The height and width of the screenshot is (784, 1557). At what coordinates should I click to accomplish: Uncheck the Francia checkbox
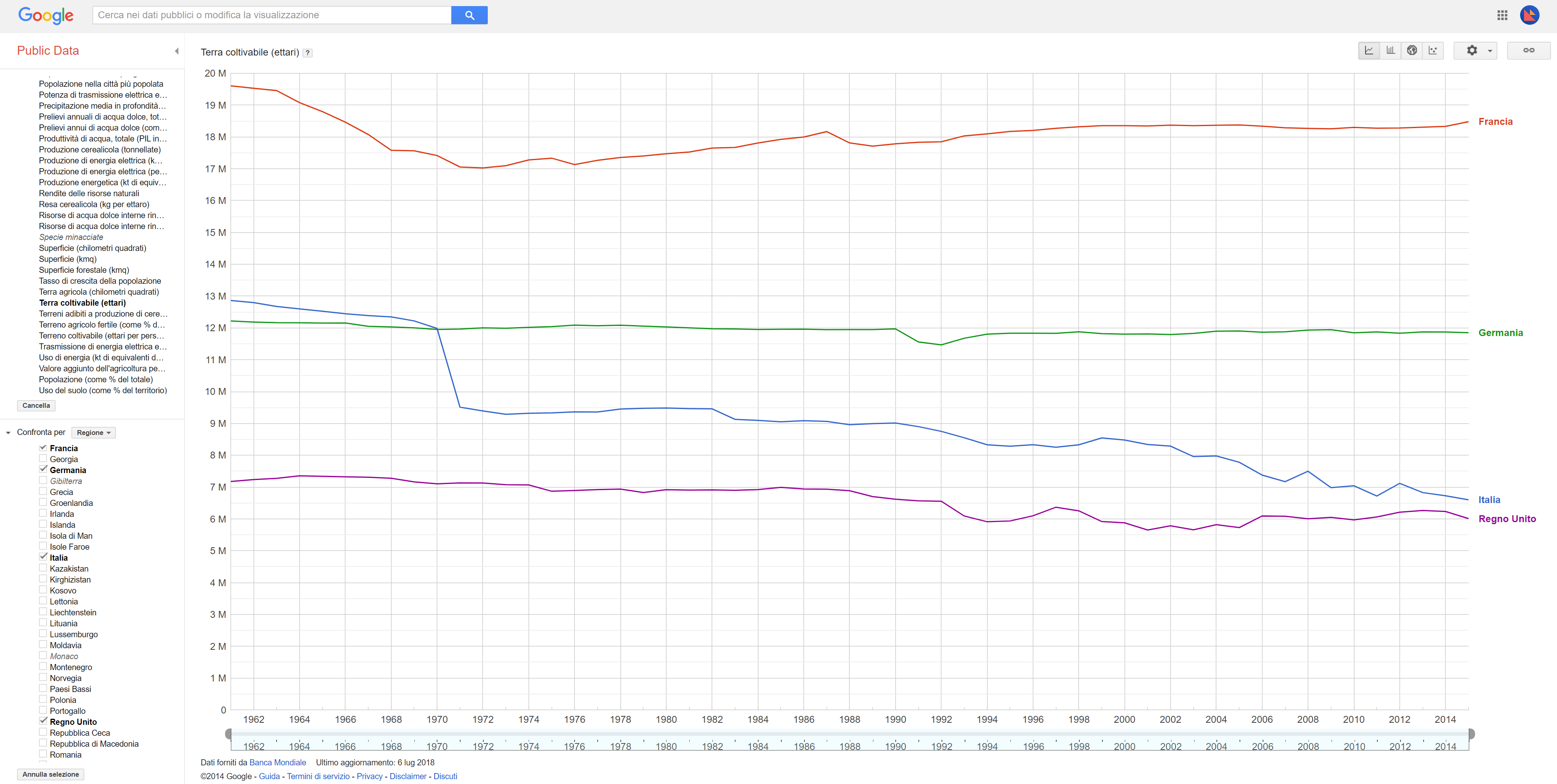click(43, 448)
